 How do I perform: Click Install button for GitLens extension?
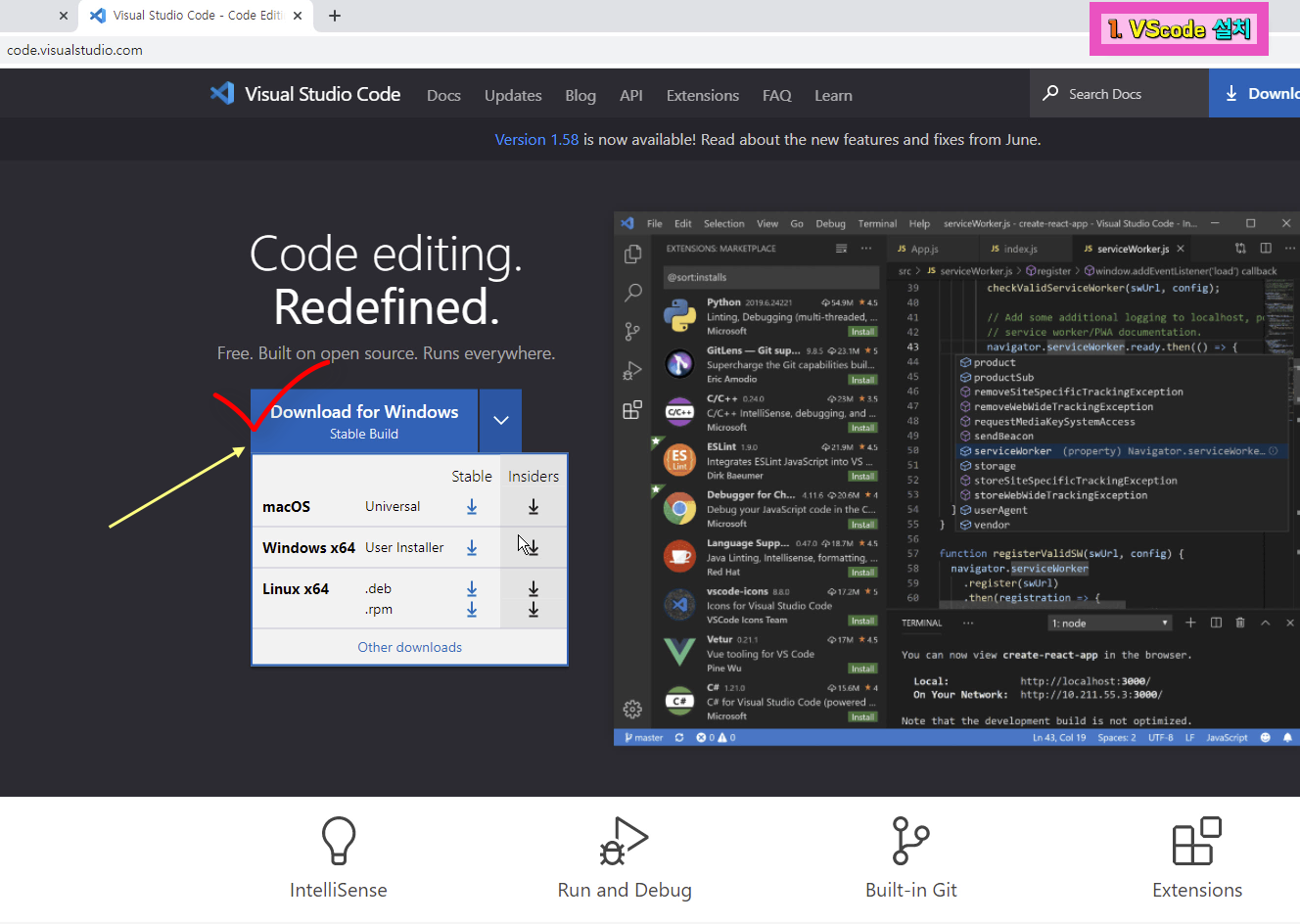pos(862,380)
